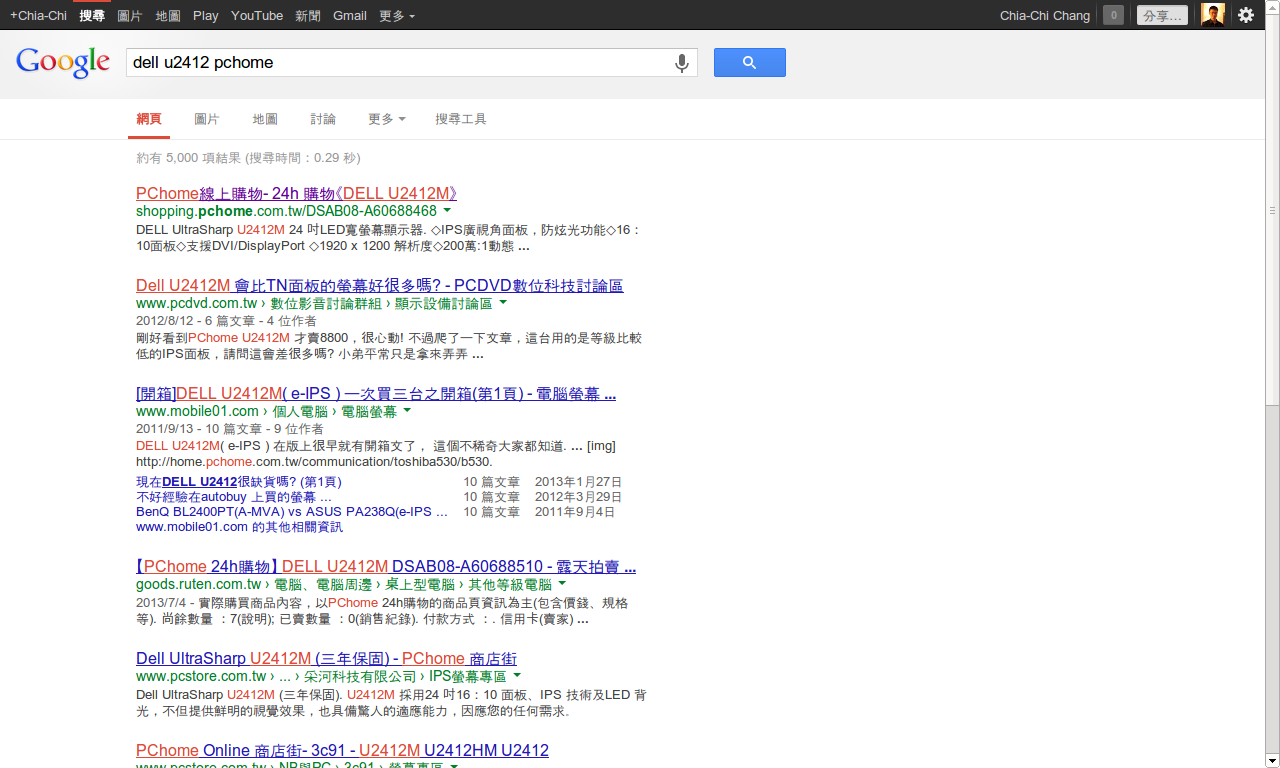
Task: Click date text 2012年3月29日
Action: pos(579,497)
